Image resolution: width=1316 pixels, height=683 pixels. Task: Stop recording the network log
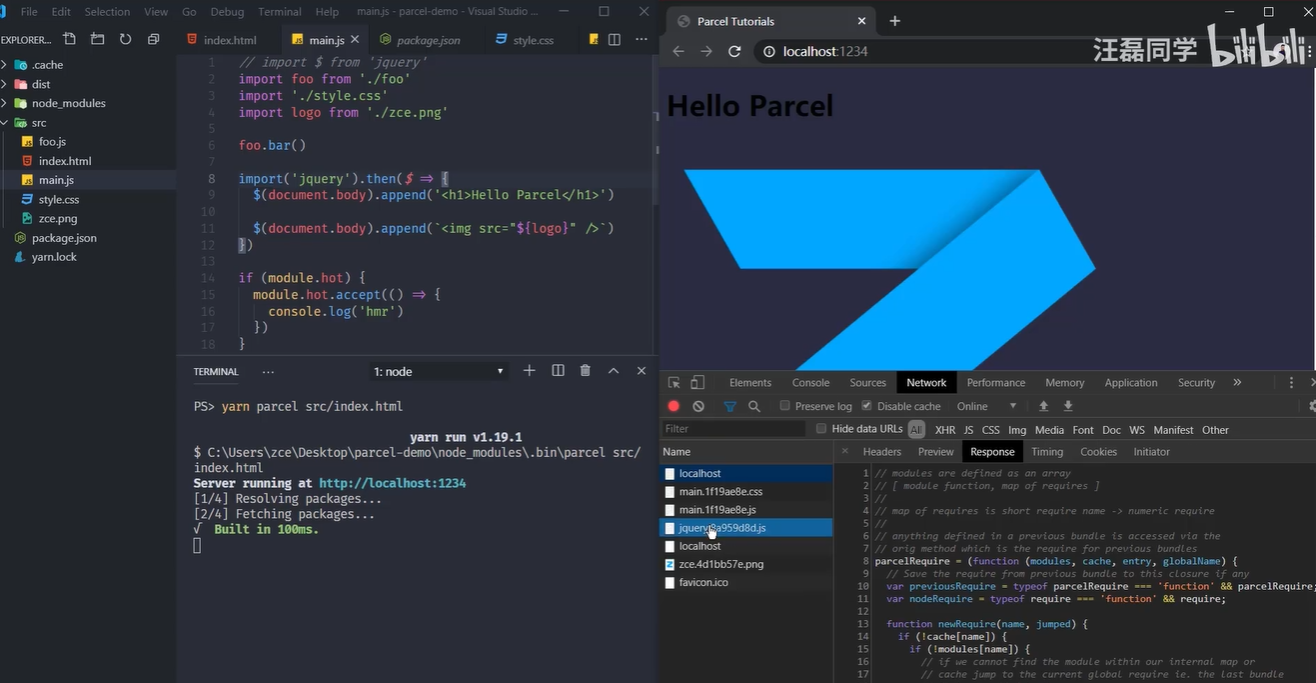(673, 406)
